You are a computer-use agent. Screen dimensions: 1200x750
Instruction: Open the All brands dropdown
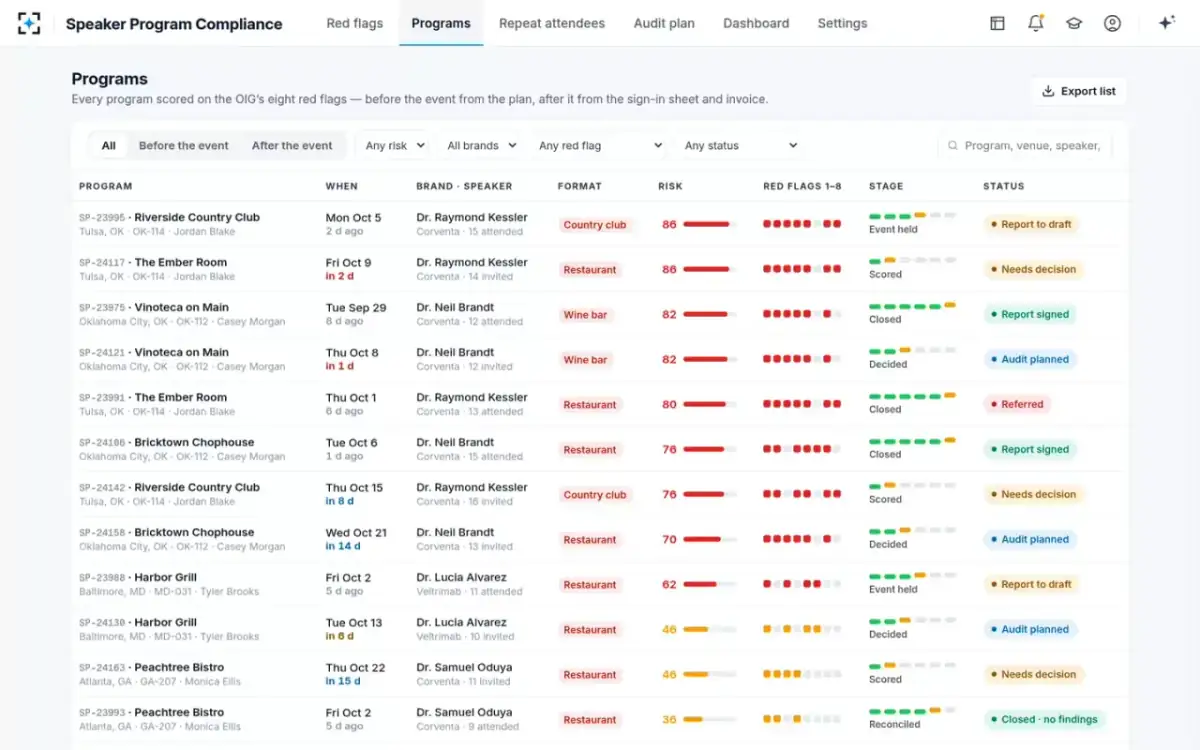point(481,146)
